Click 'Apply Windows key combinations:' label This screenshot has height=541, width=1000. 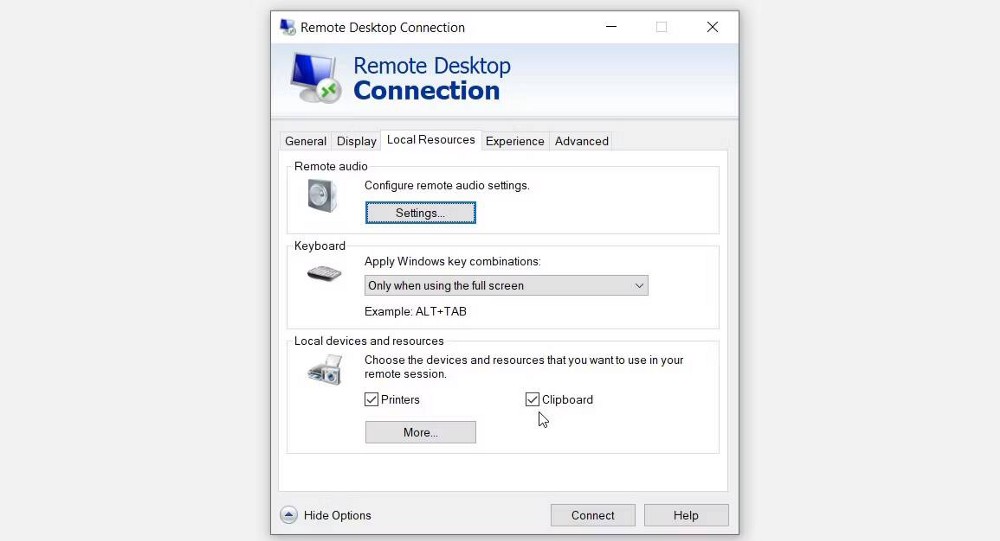[452, 261]
